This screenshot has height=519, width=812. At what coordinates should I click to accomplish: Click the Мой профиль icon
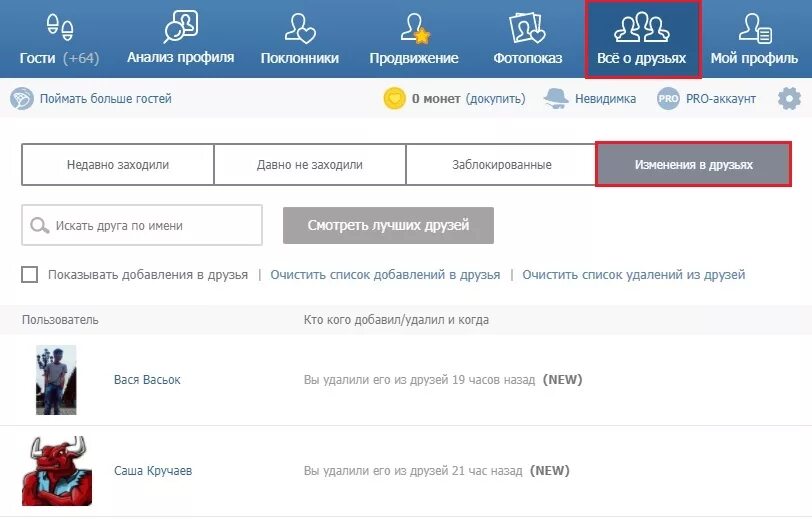pos(753,27)
